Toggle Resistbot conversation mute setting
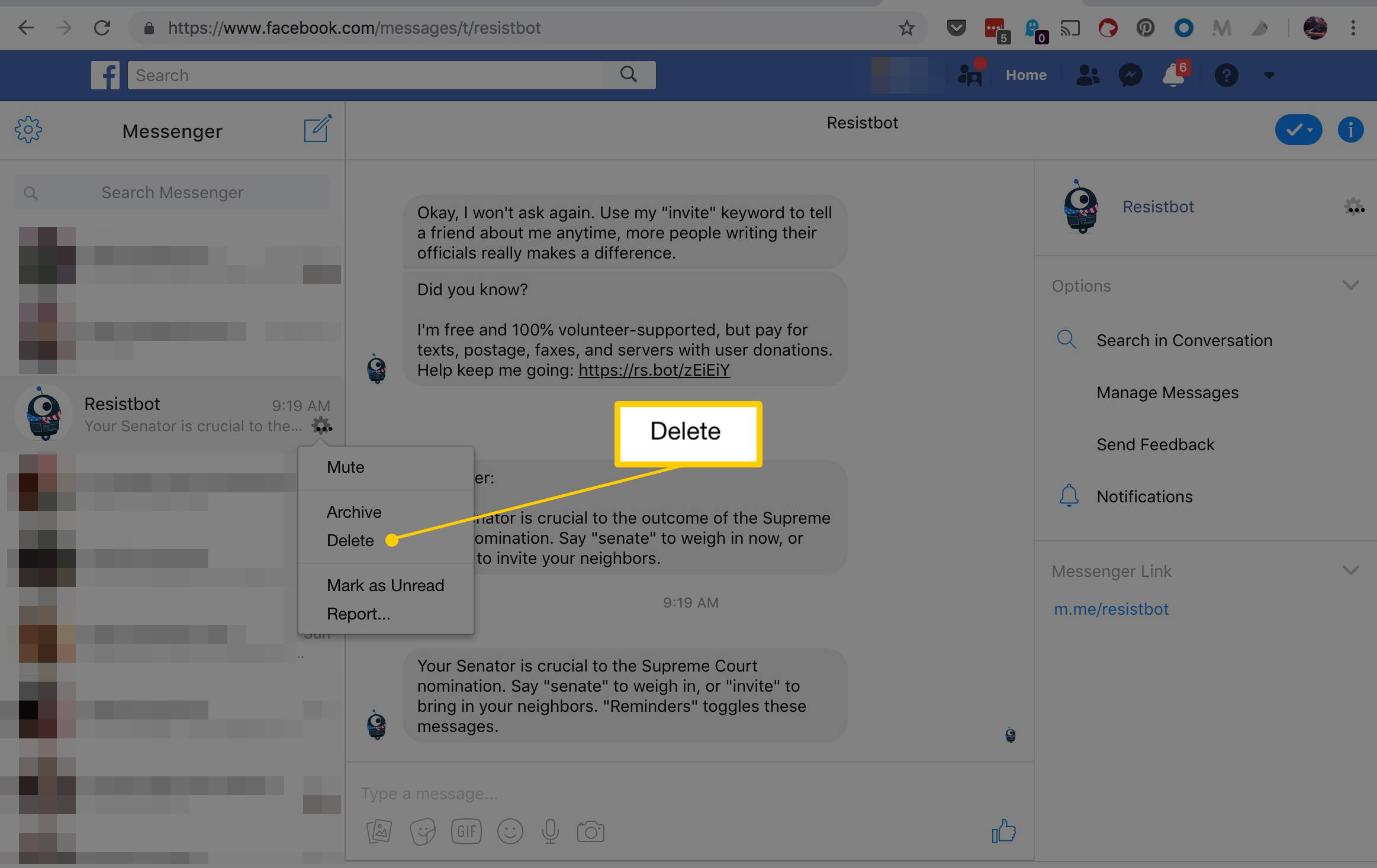1377x868 pixels. tap(347, 467)
